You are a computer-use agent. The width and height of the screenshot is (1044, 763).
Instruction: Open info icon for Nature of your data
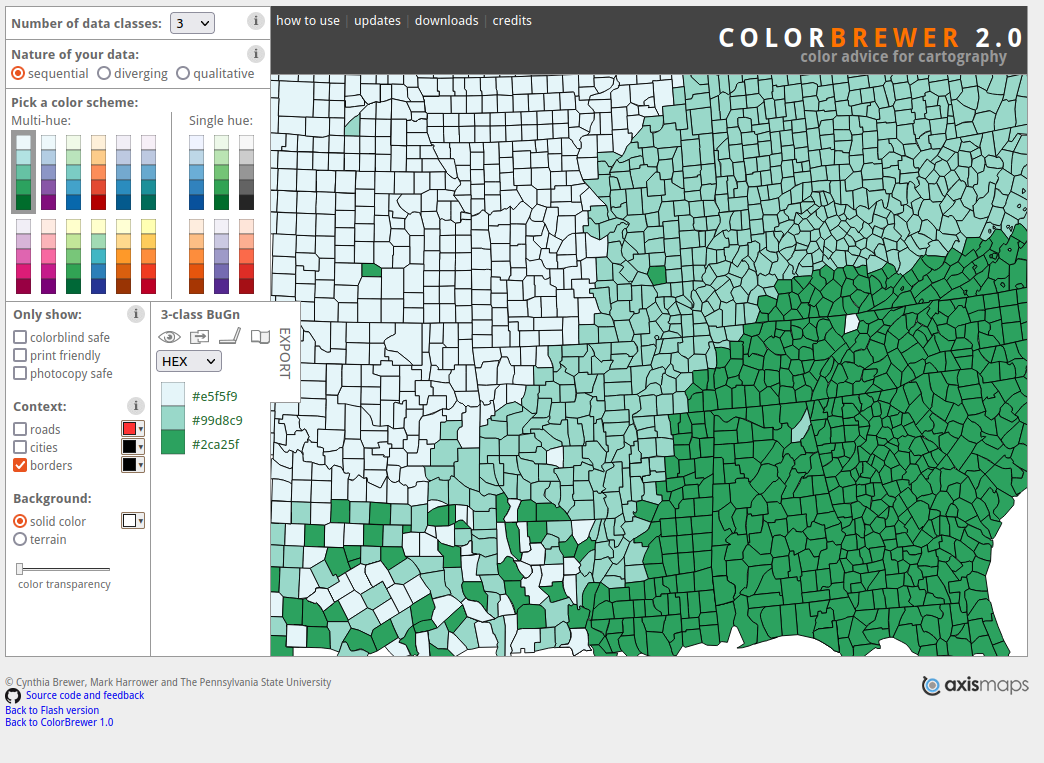pos(256,54)
